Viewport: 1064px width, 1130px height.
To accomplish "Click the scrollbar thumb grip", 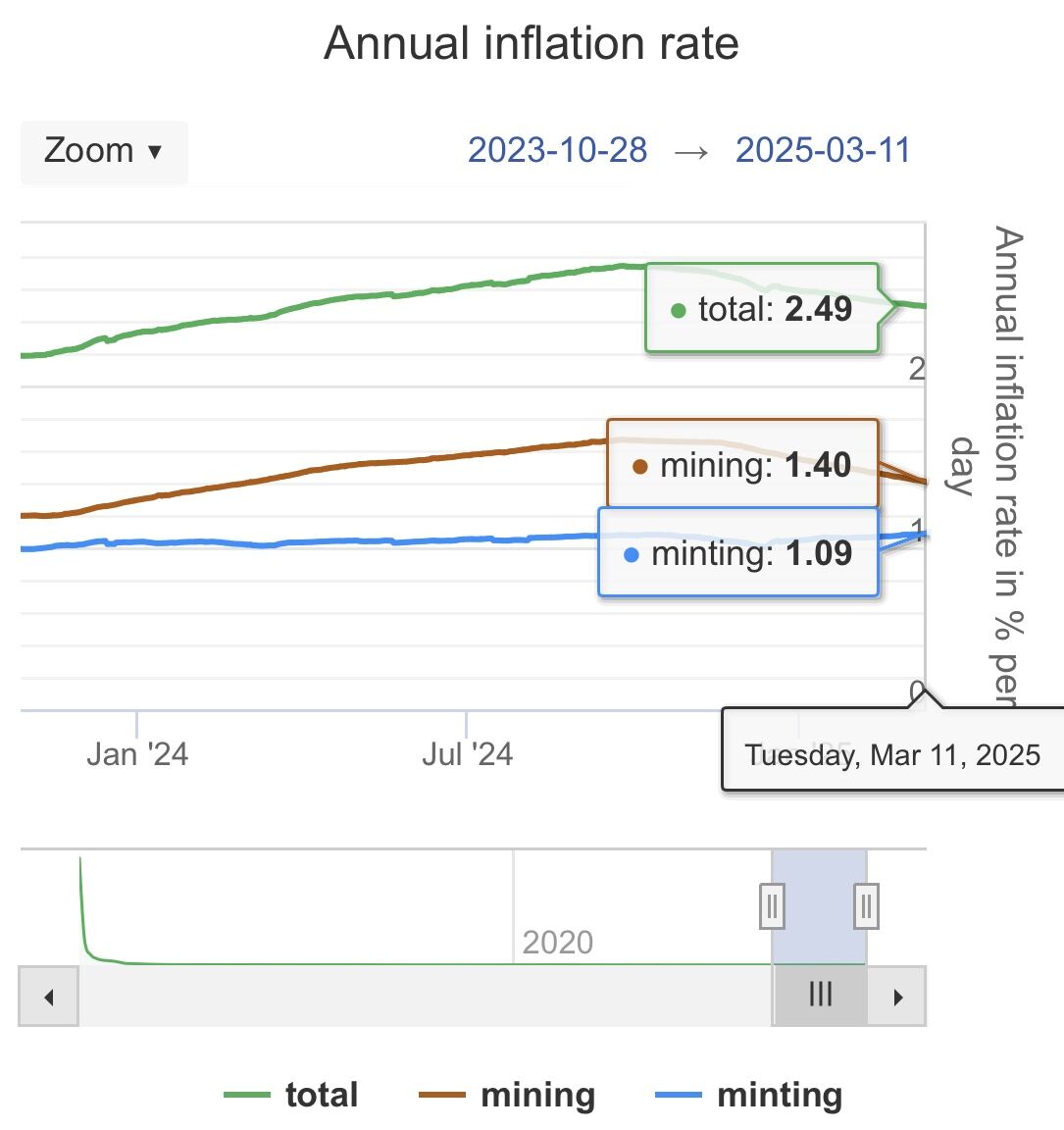I will coord(820,995).
